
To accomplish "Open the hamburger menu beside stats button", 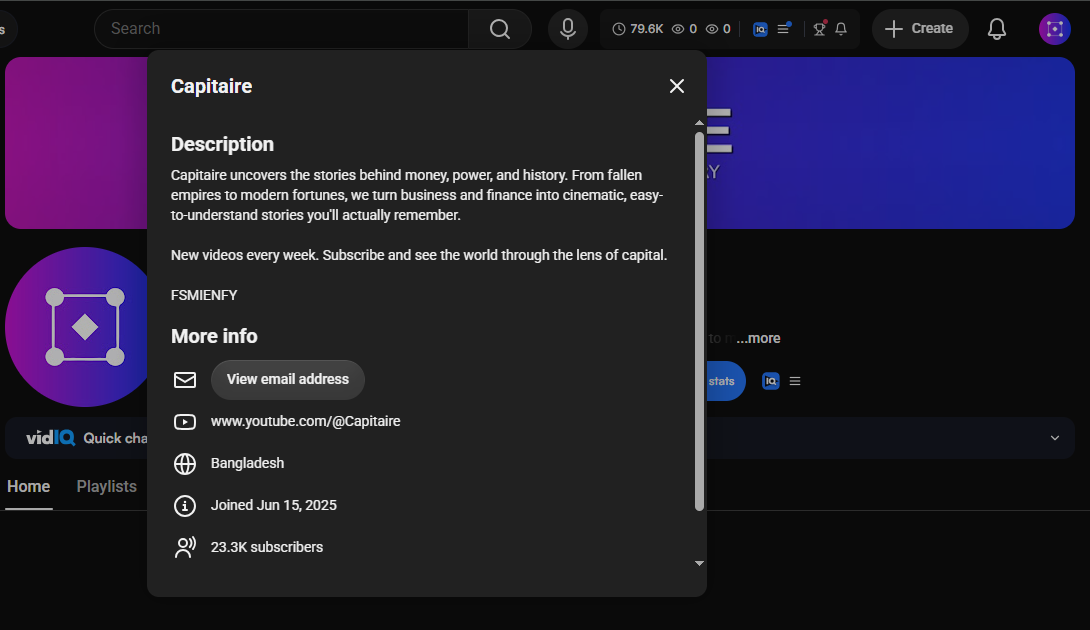I will [x=795, y=381].
